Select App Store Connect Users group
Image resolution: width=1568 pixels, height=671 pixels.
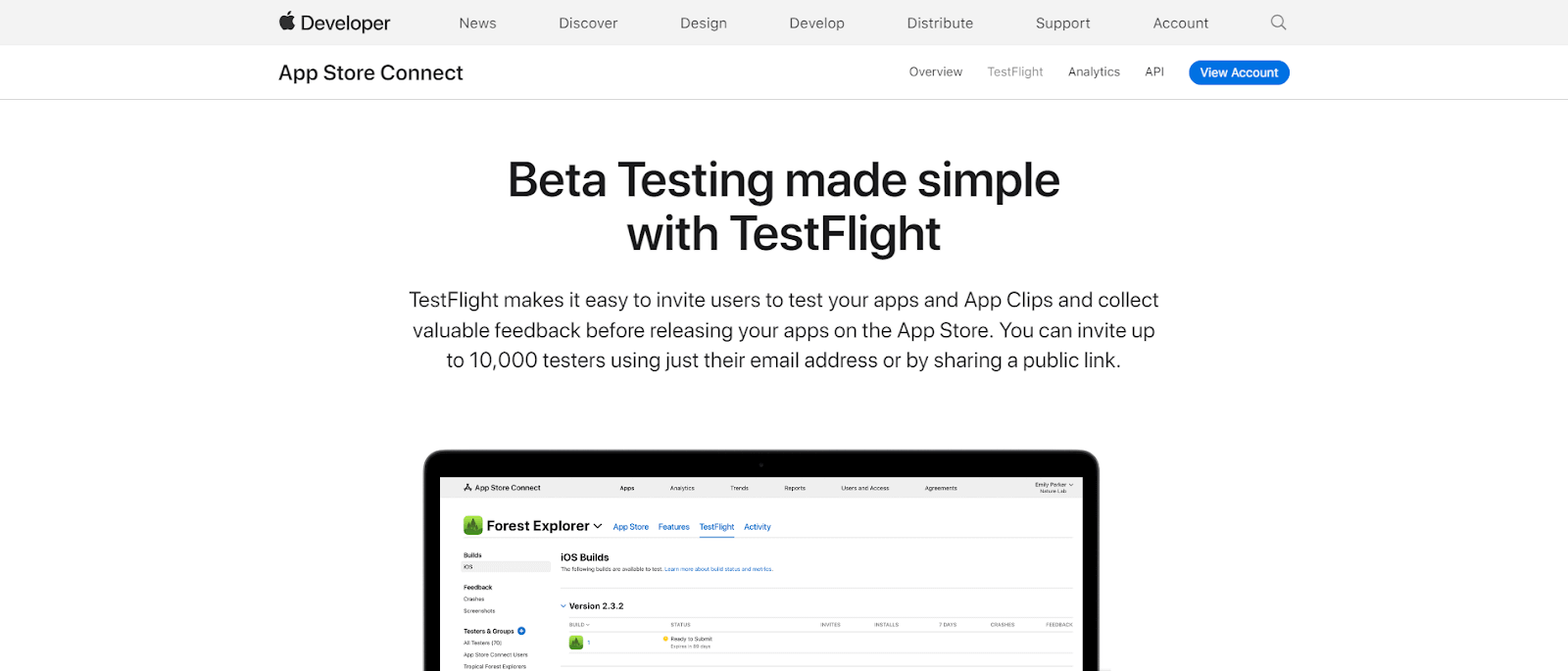click(496, 655)
